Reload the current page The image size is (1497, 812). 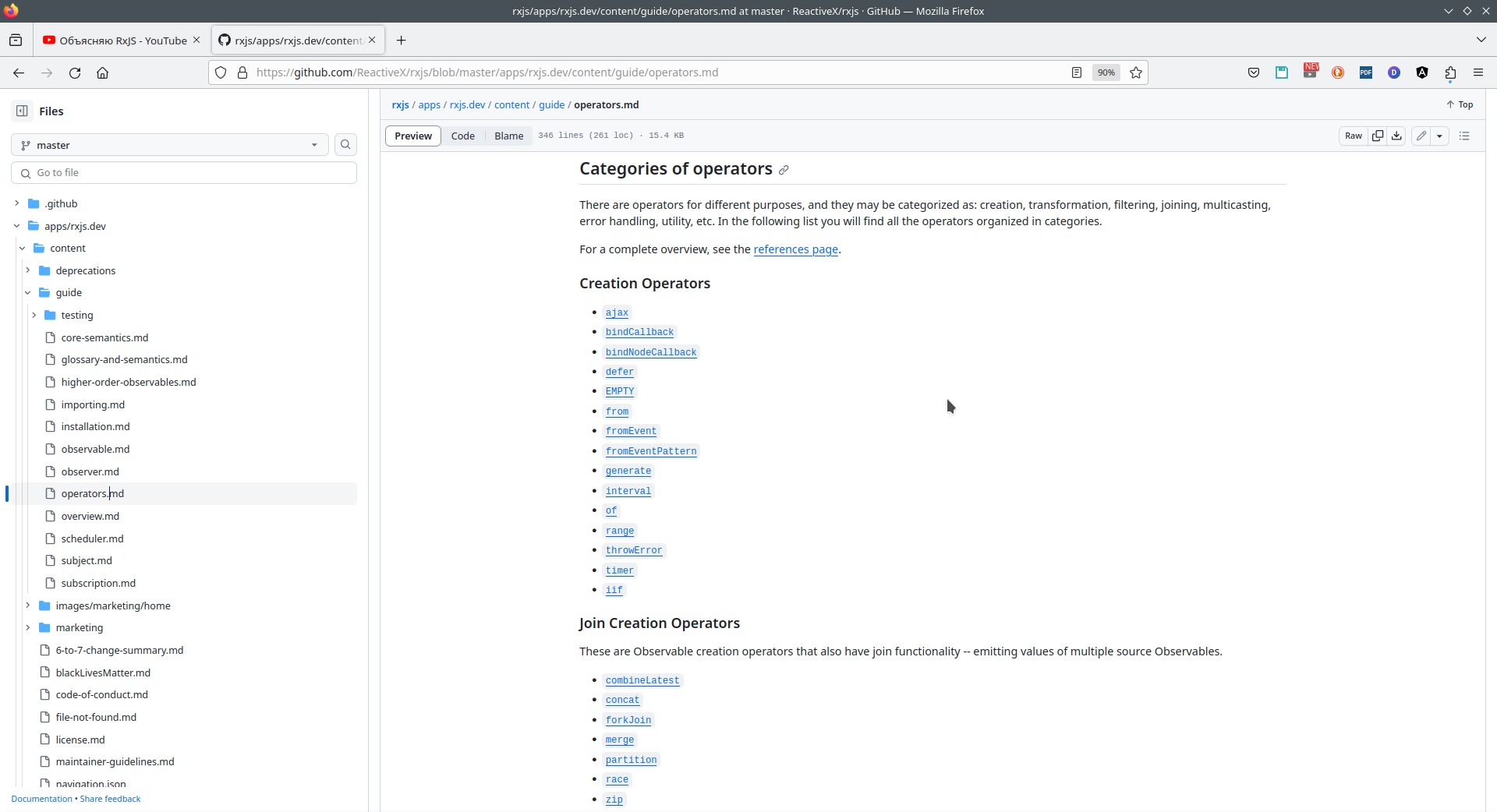75,72
